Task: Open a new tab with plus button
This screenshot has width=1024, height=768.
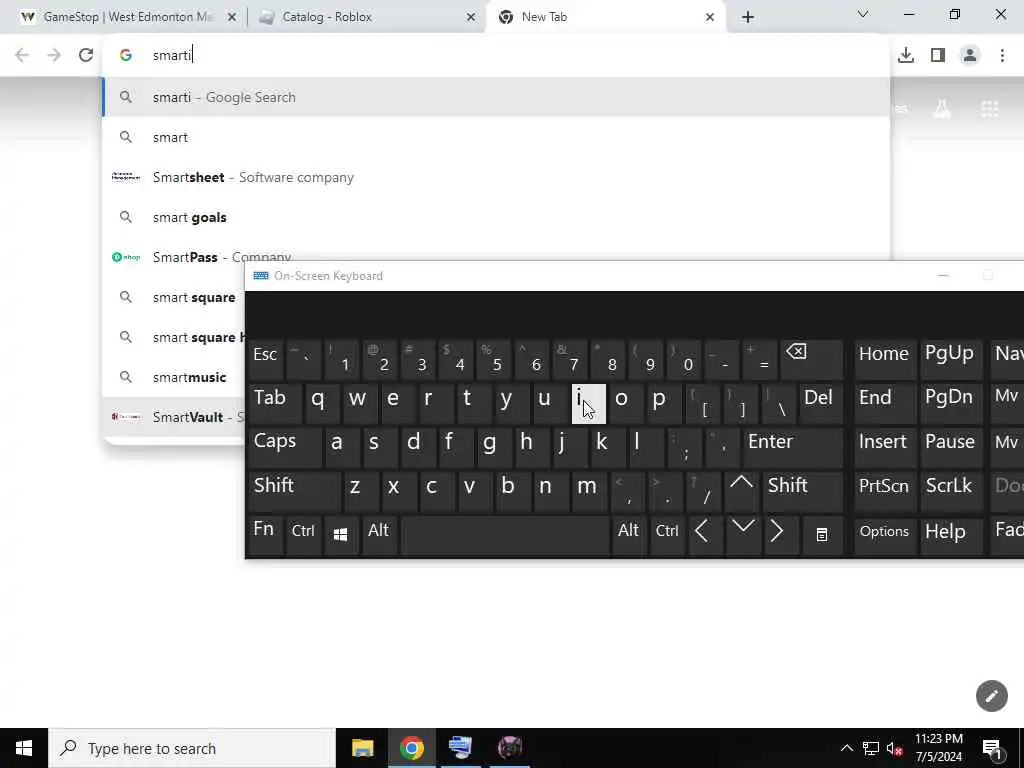Action: click(x=748, y=17)
